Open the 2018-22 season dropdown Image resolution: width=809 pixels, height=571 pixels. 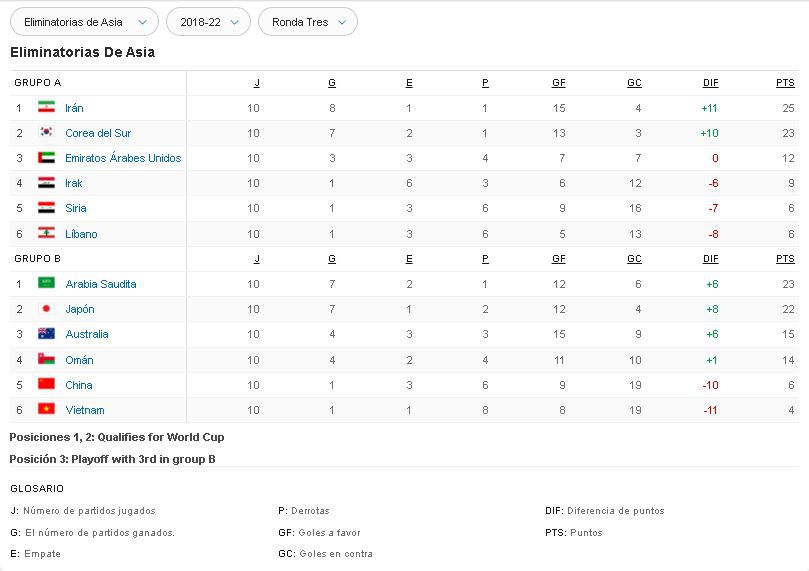coord(208,22)
